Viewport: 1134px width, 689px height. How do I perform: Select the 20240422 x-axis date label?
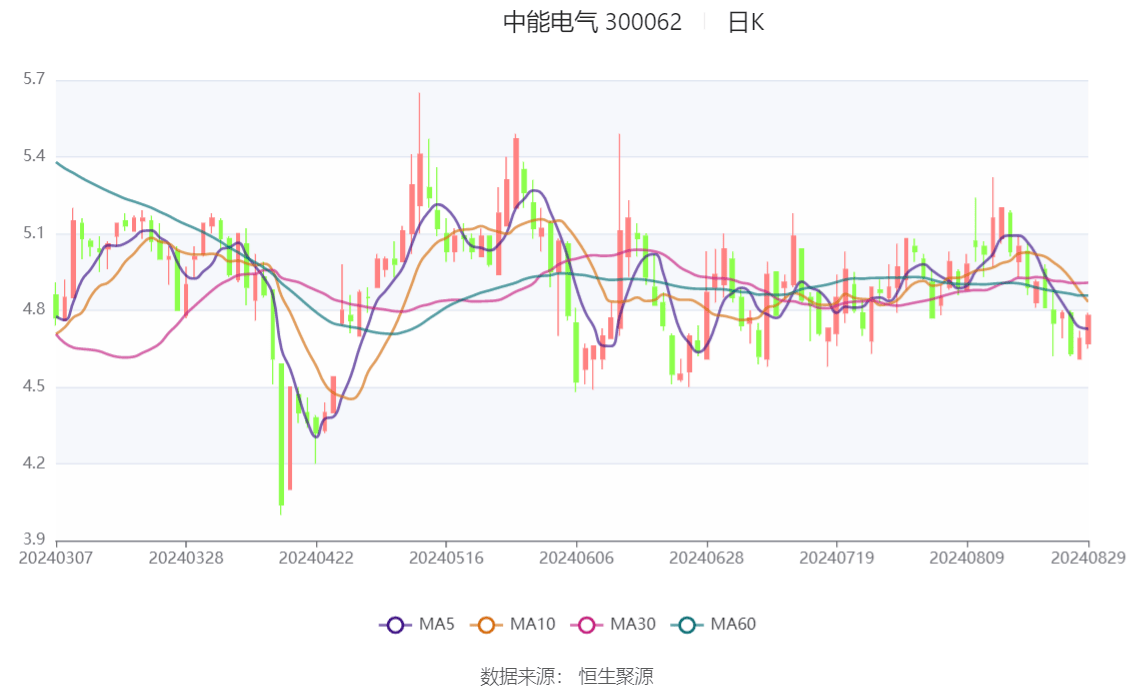pyautogui.click(x=316, y=557)
